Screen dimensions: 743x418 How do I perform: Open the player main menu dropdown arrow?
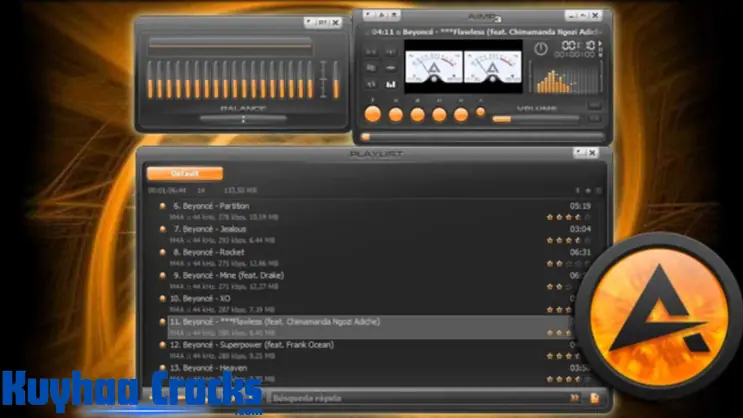coord(368,15)
